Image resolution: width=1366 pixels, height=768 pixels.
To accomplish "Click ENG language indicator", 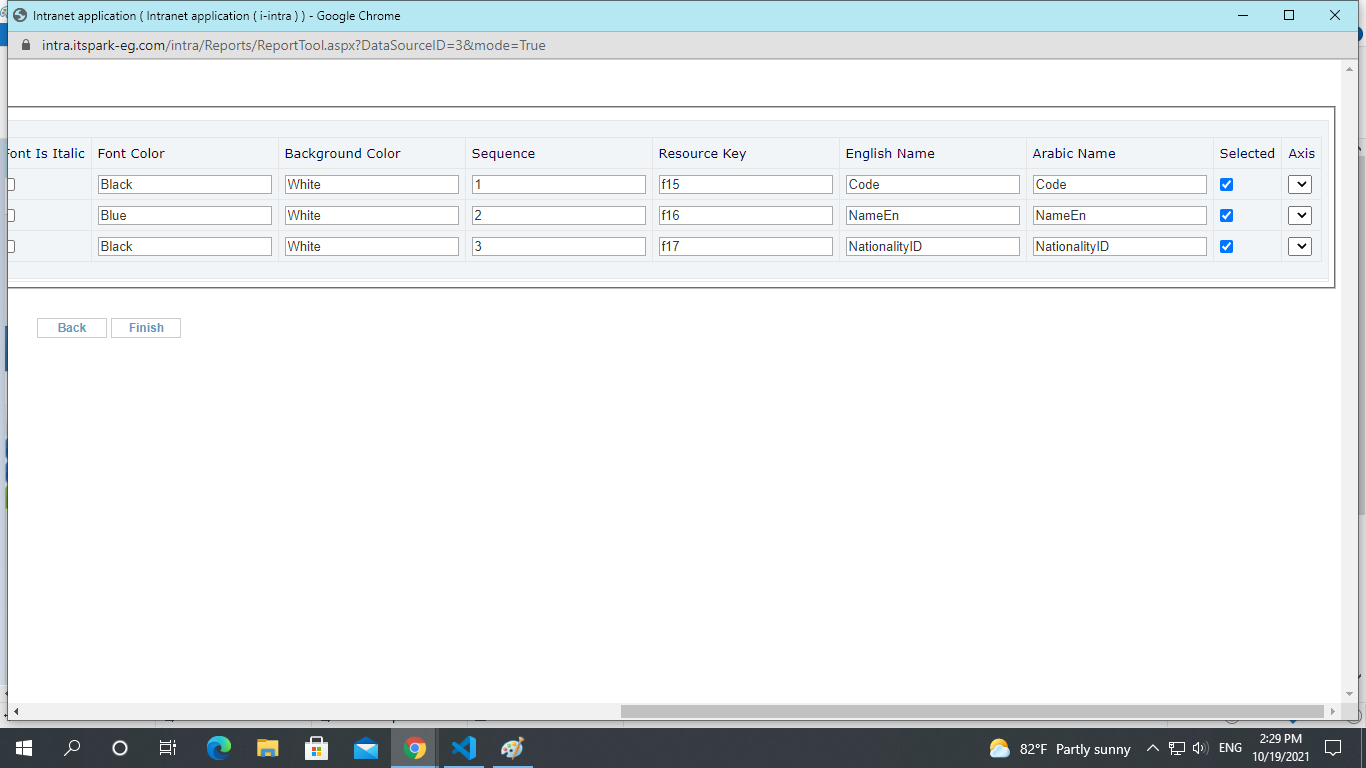I will (1230, 748).
